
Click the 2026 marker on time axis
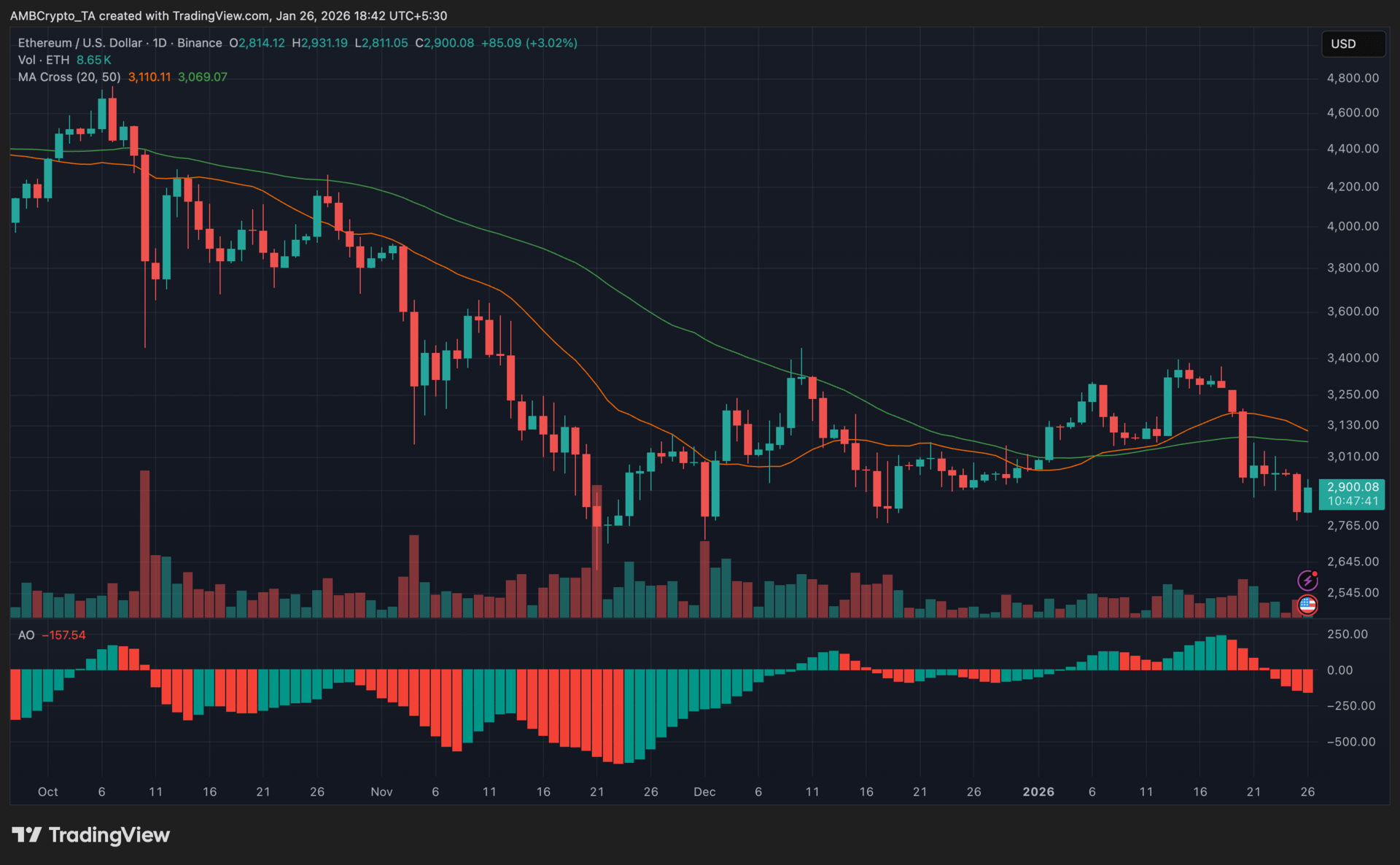1038,792
